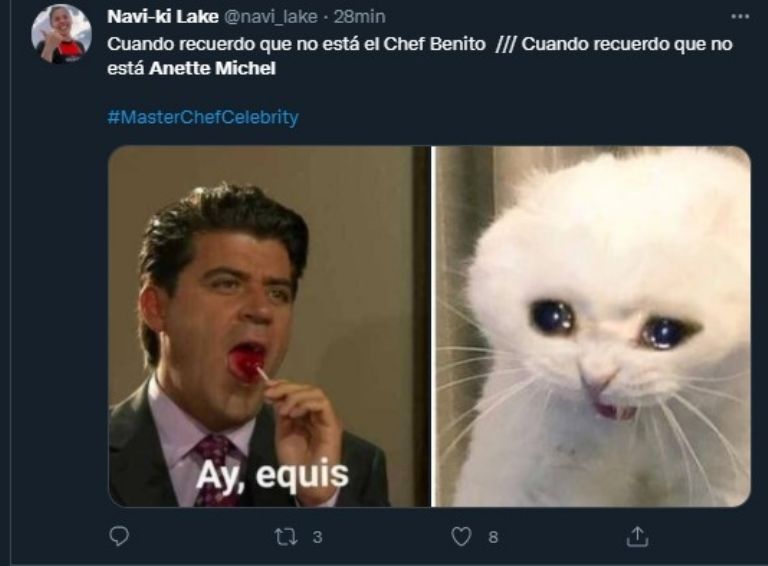
Task: Click the Navi-ki Lake display name
Action: [x=163, y=17]
